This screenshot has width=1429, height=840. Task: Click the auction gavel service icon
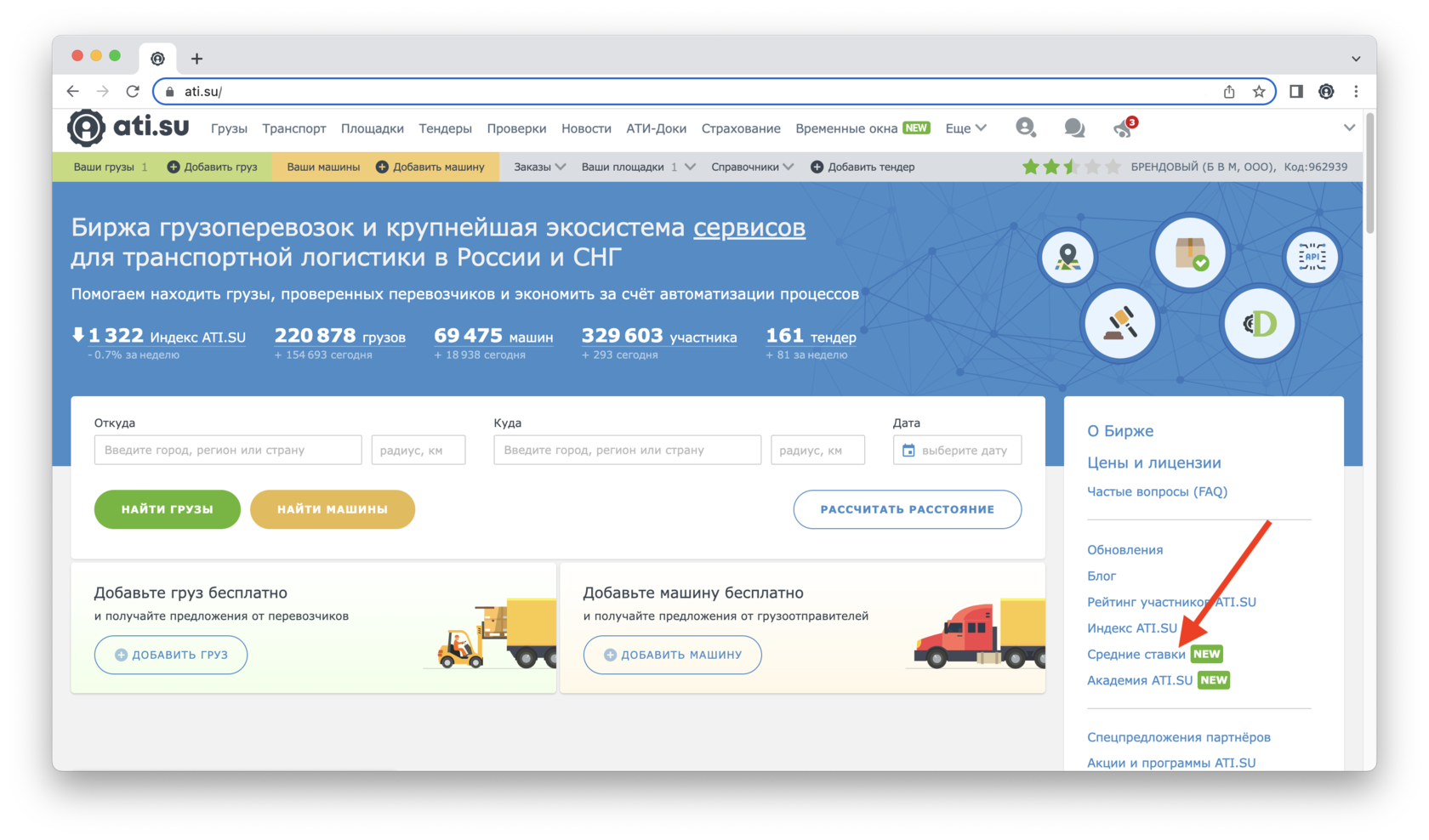1120,324
